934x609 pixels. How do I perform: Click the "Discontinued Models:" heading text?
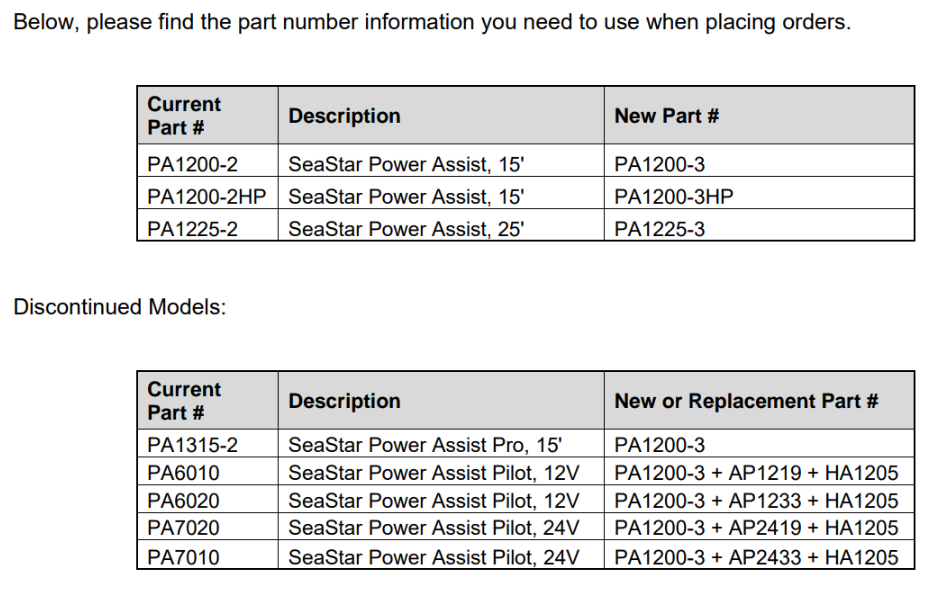point(120,307)
